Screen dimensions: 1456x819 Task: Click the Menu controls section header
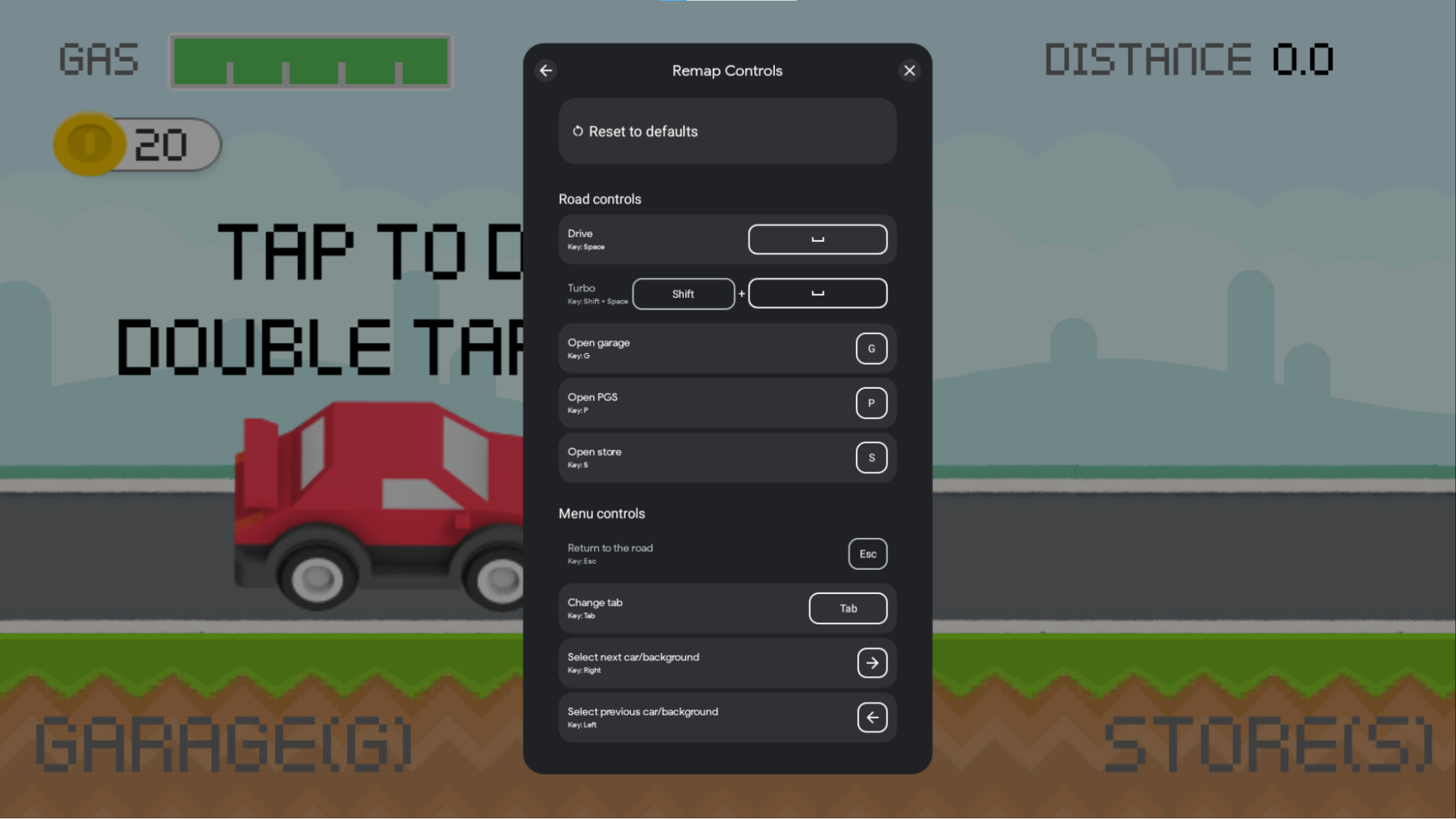pyautogui.click(x=601, y=512)
